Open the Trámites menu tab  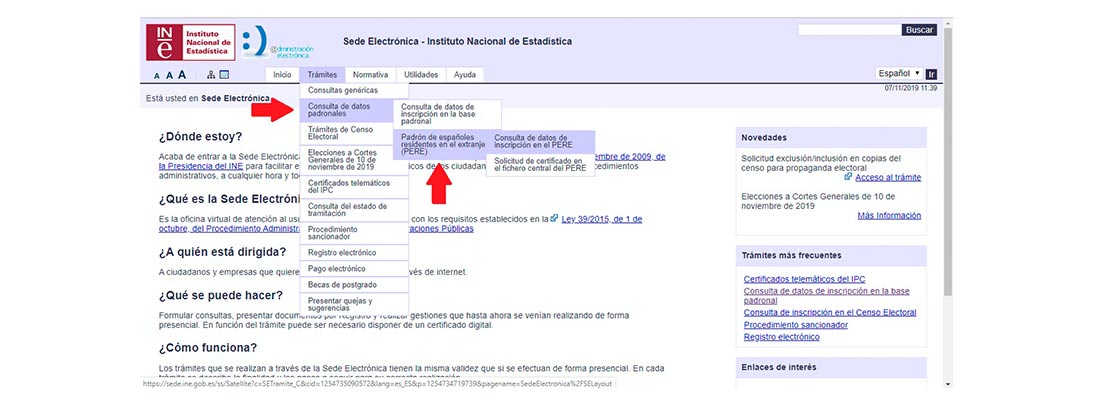tap(322, 75)
